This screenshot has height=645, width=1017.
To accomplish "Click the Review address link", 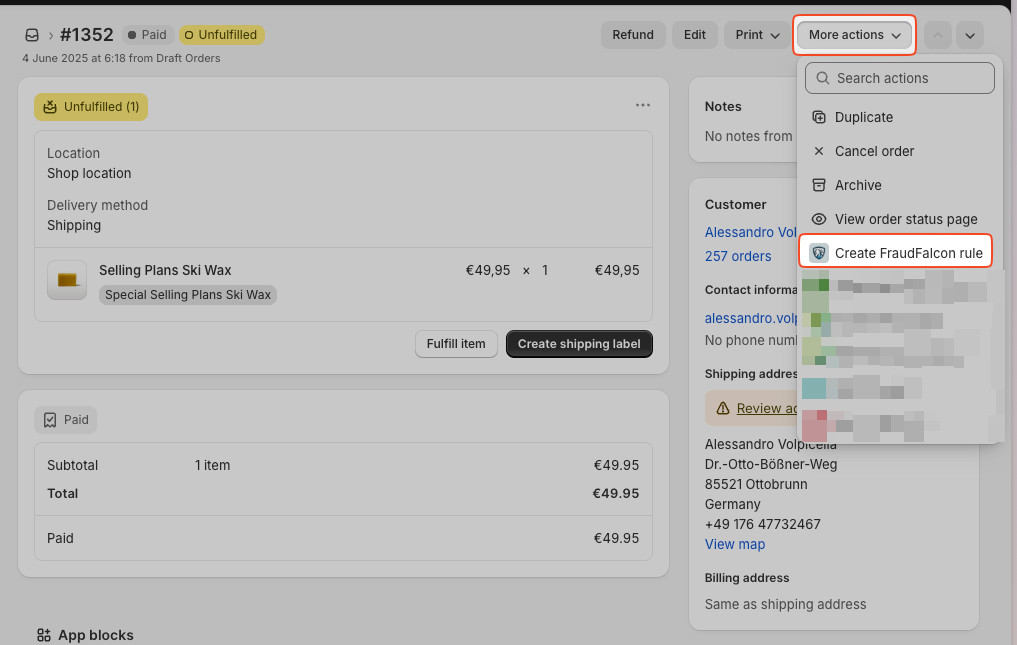I will click(767, 408).
